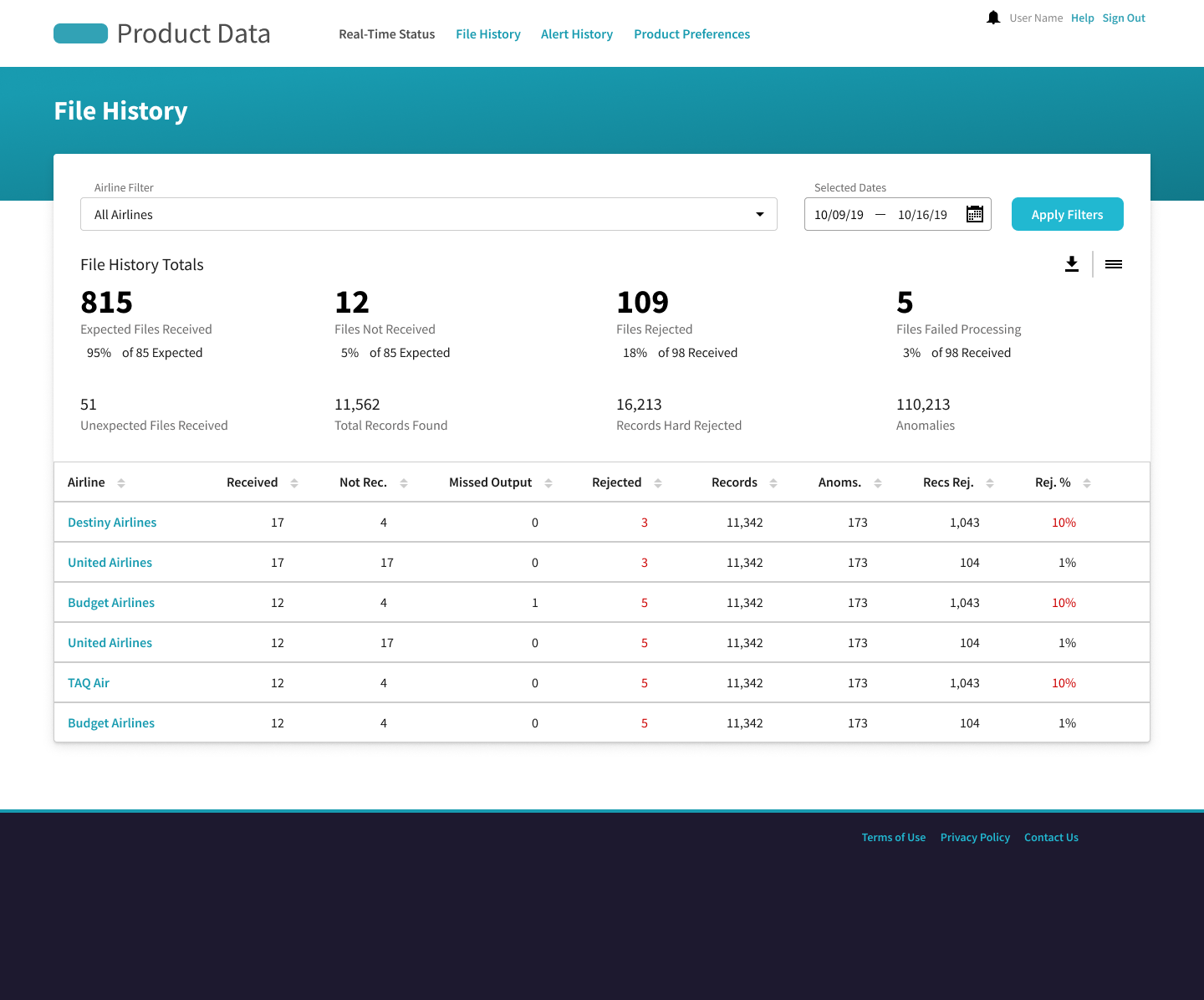Sort by Recs Rej. column arrows
1204x1000 pixels.
(990, 483)
